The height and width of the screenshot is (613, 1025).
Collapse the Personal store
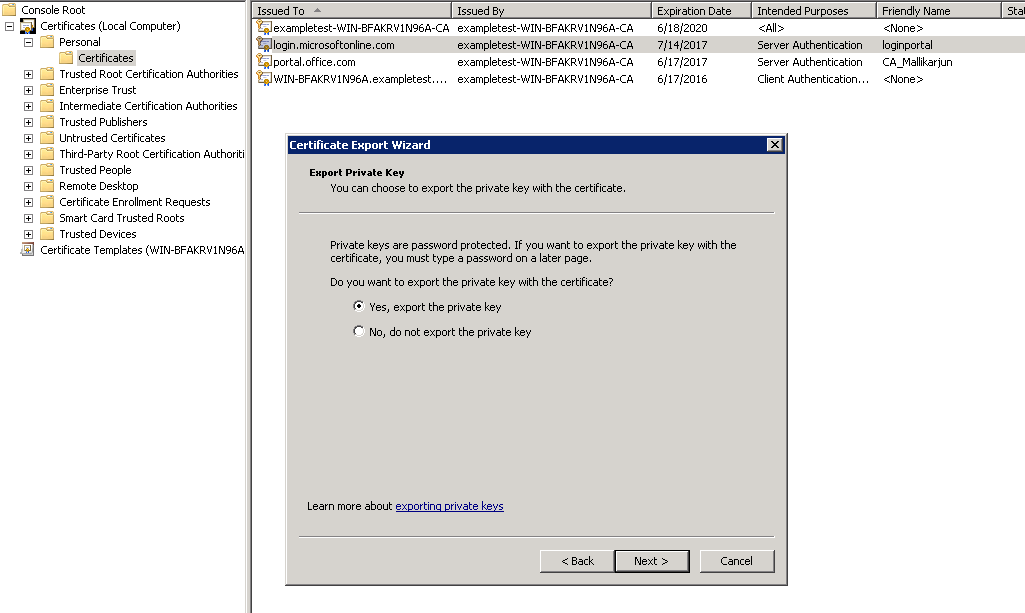click(x=28, y=42)
